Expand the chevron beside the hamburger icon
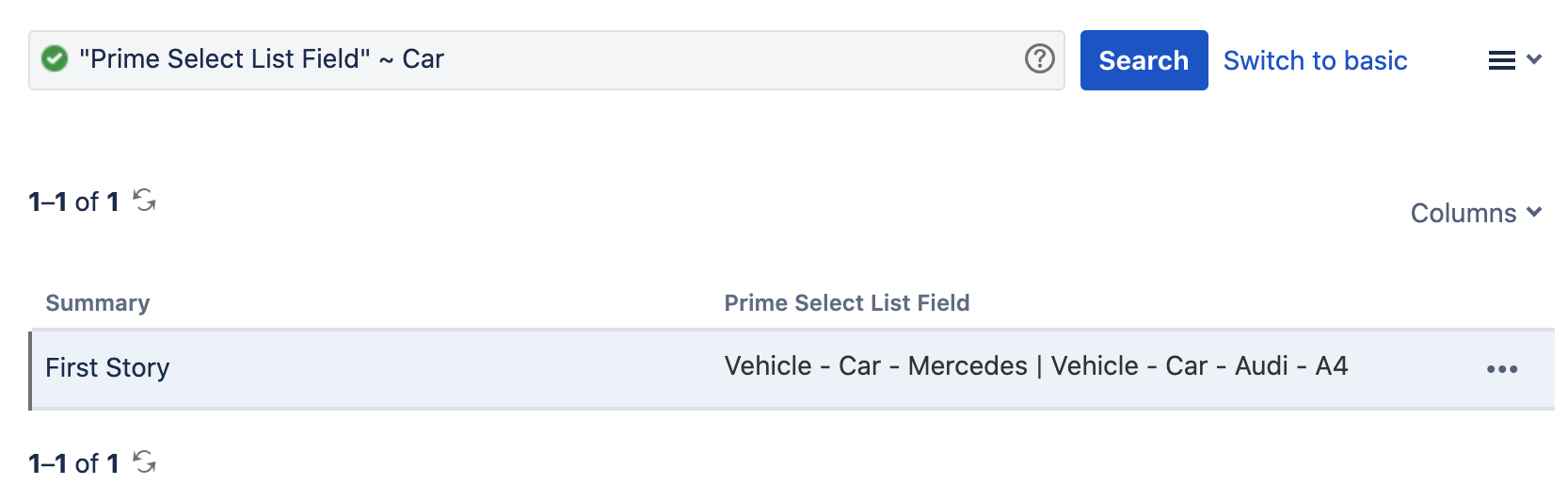The image size is (1568, 501). (1534, 59)
